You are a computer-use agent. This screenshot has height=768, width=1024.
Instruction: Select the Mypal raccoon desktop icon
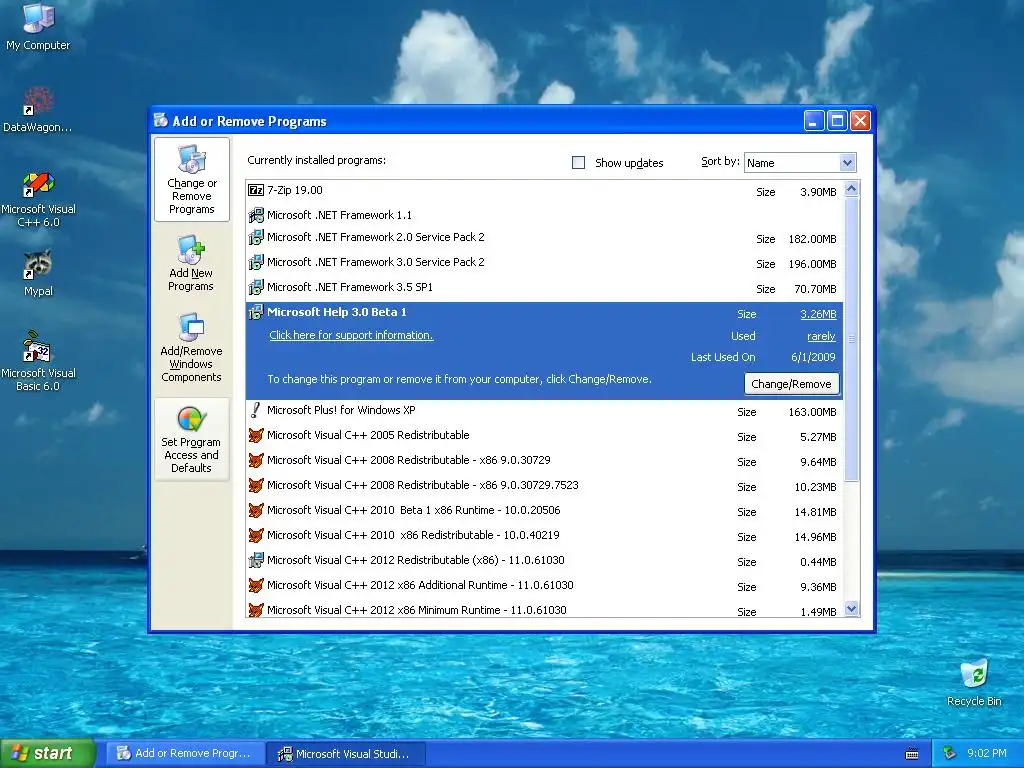38,273
